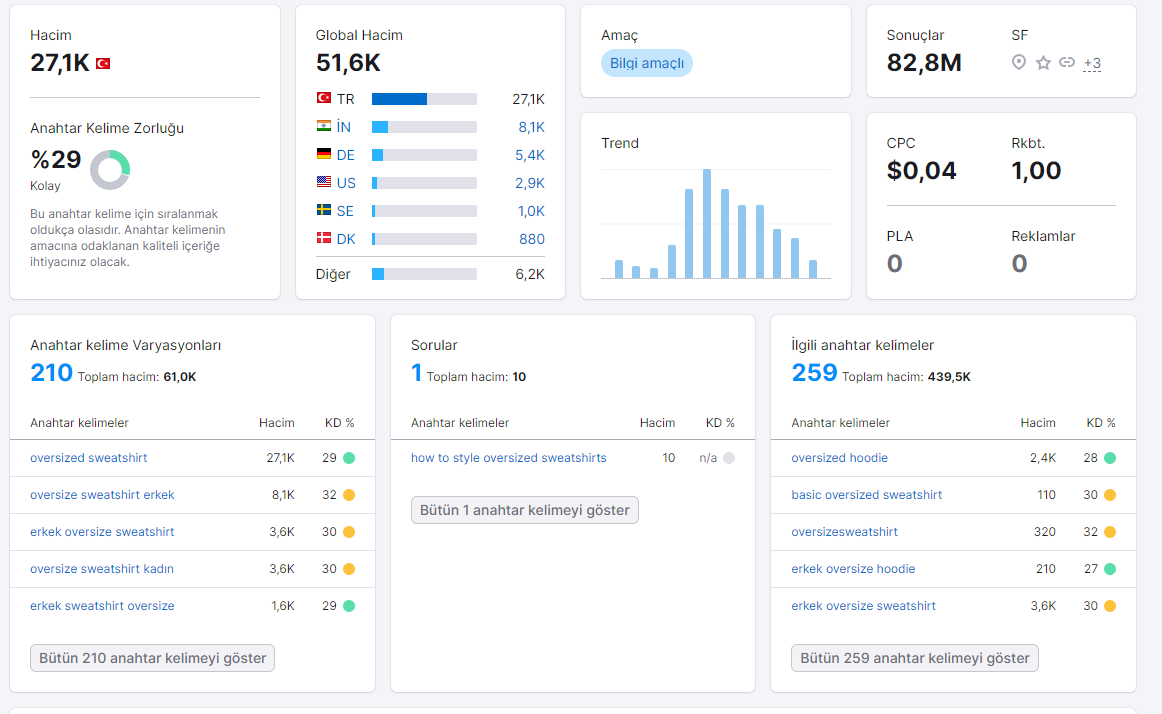Click the link icon under SF
1162x714 pixels.
tap(1066, 62)
